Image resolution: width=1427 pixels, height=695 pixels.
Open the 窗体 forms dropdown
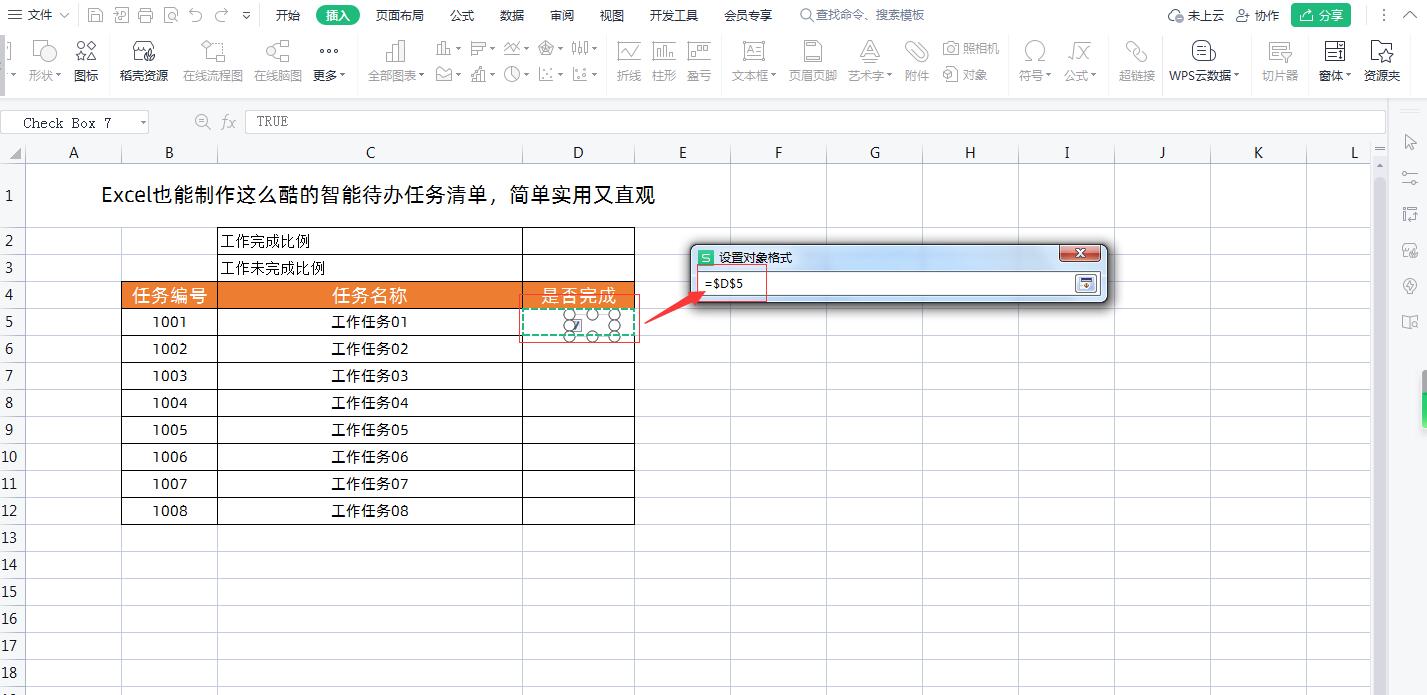[1334, 60]
